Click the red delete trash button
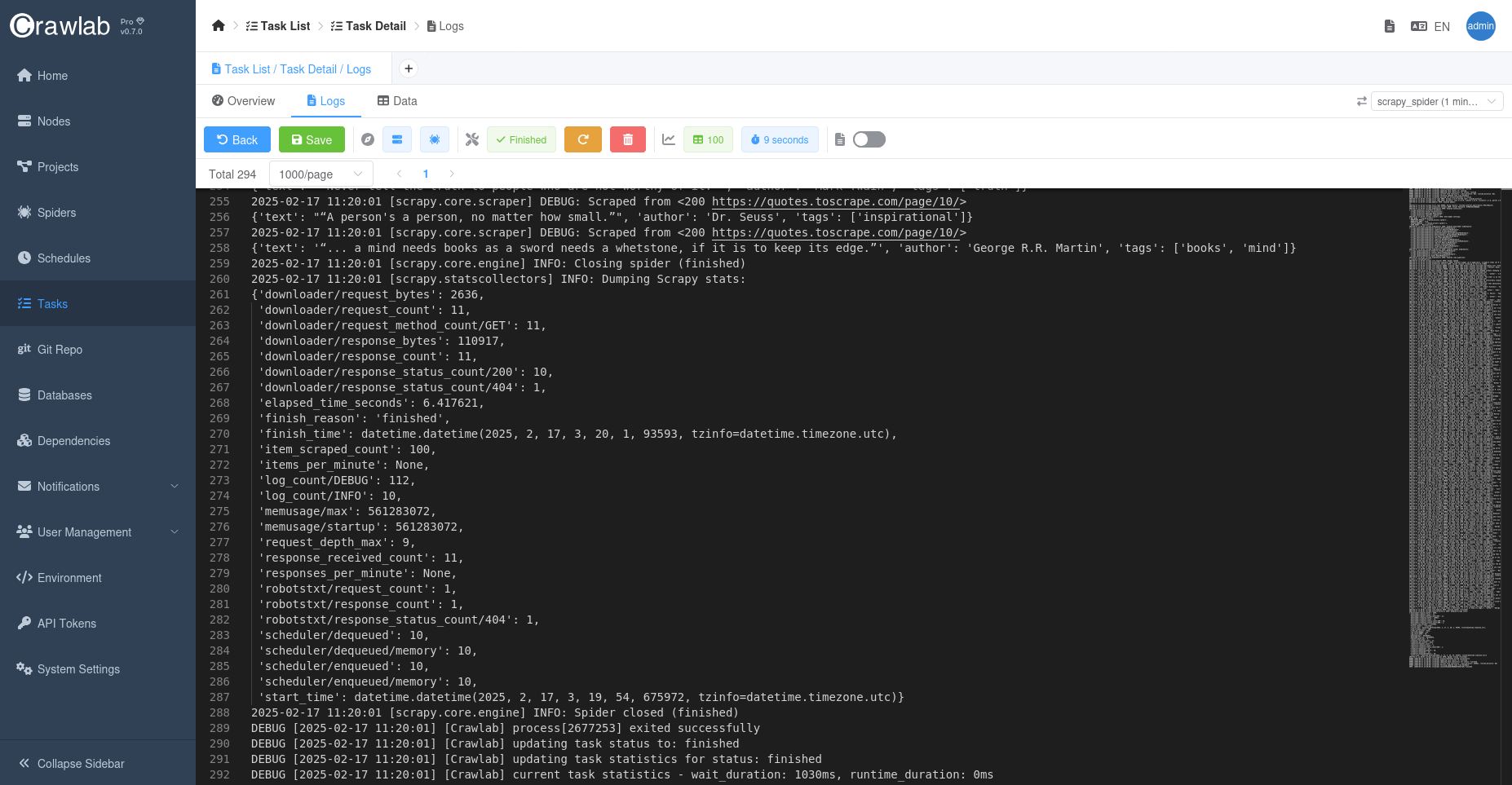Screen dimensions: 1512x785 [628, 139]
